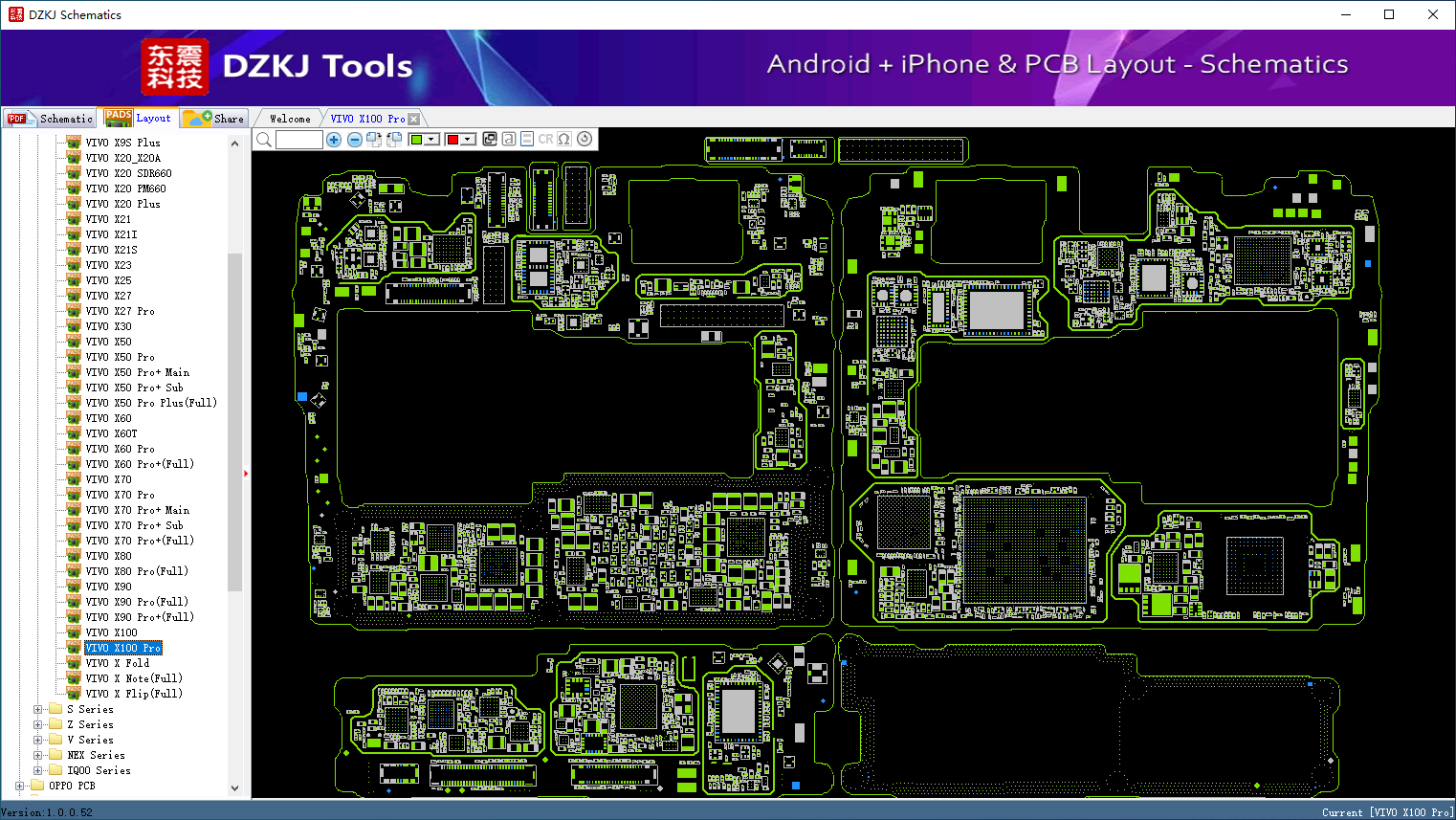1456x820 pixels.
Task: Click the tree scrollbar down arrow
Action: tap(235, 788)
